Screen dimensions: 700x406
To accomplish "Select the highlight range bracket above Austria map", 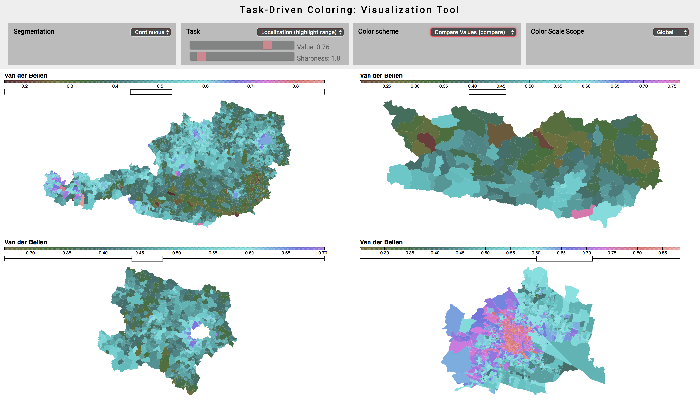I will point(151,92).
